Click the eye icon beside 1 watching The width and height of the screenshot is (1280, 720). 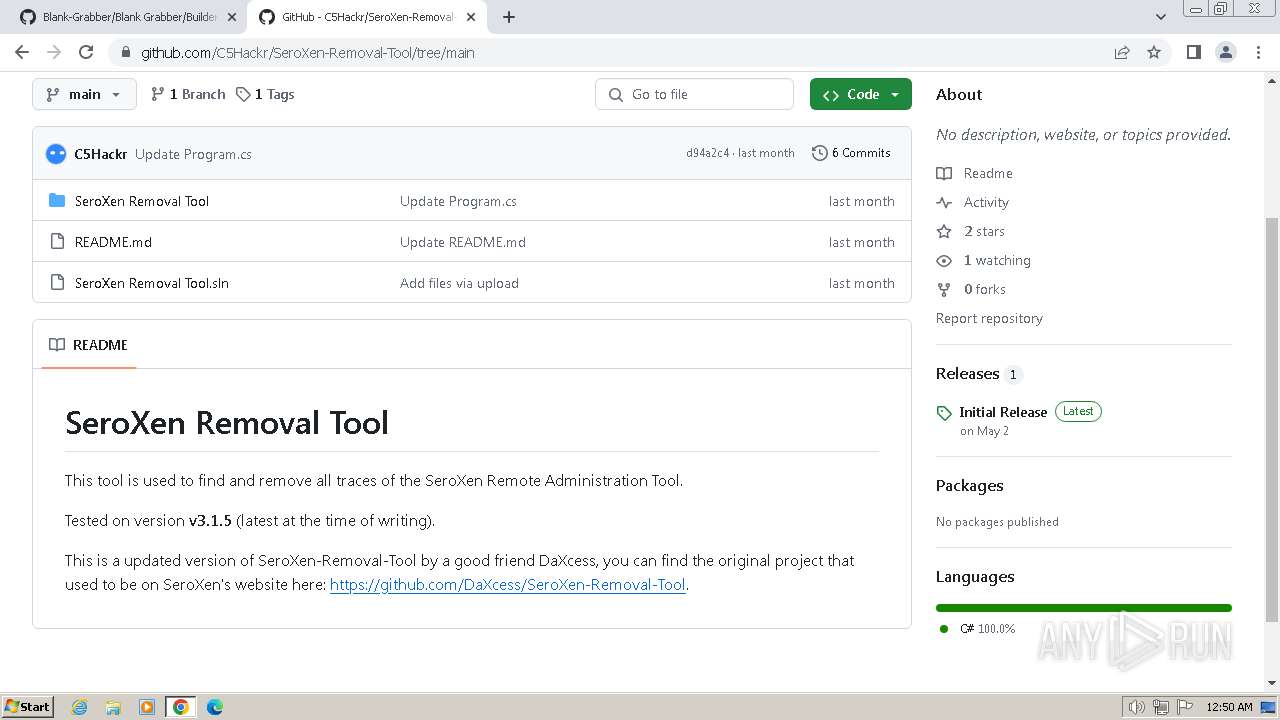point(944,260)
